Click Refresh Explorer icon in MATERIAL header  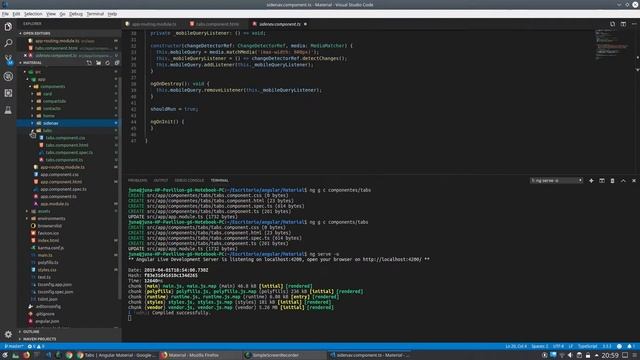107,63
